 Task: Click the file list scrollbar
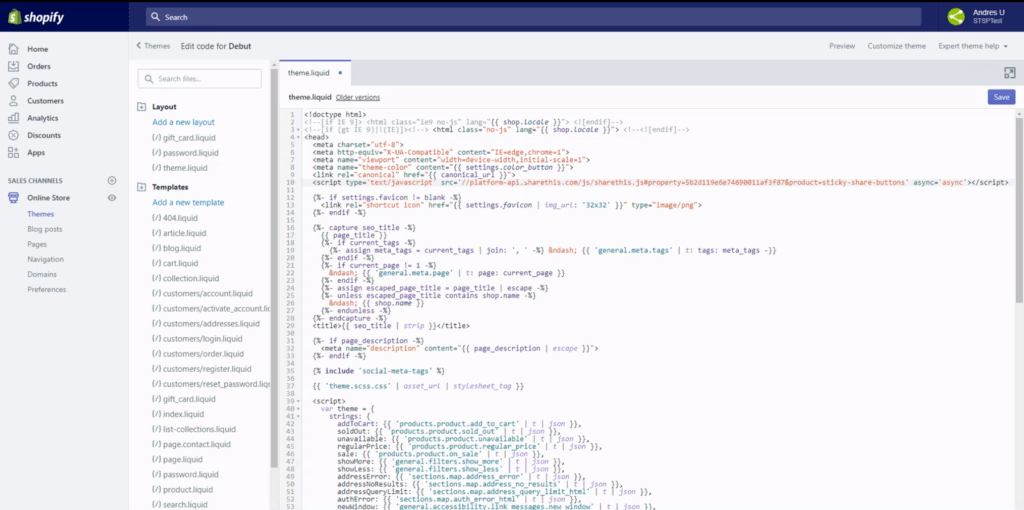pos(274,268)
